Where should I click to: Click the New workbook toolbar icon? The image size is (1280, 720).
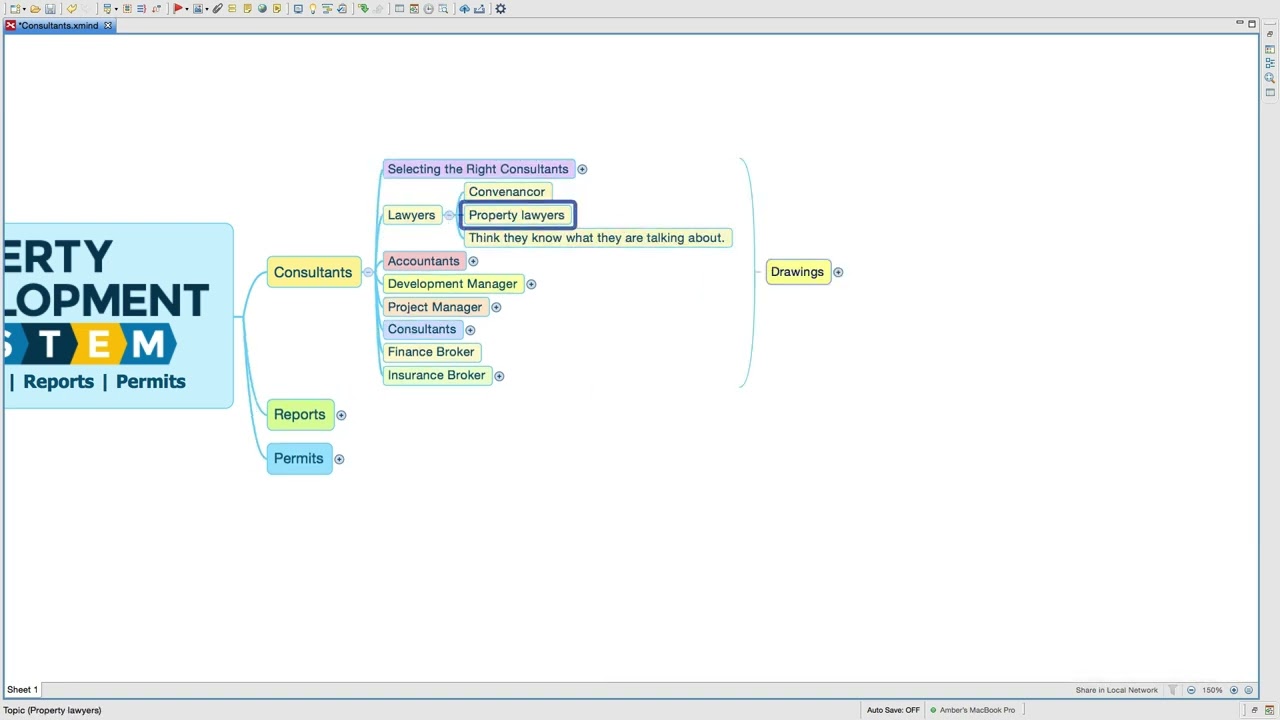click(15, 9)
